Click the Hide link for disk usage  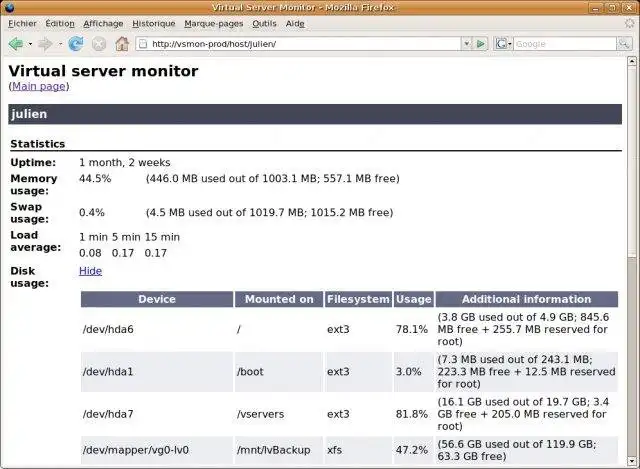[91, 271]
